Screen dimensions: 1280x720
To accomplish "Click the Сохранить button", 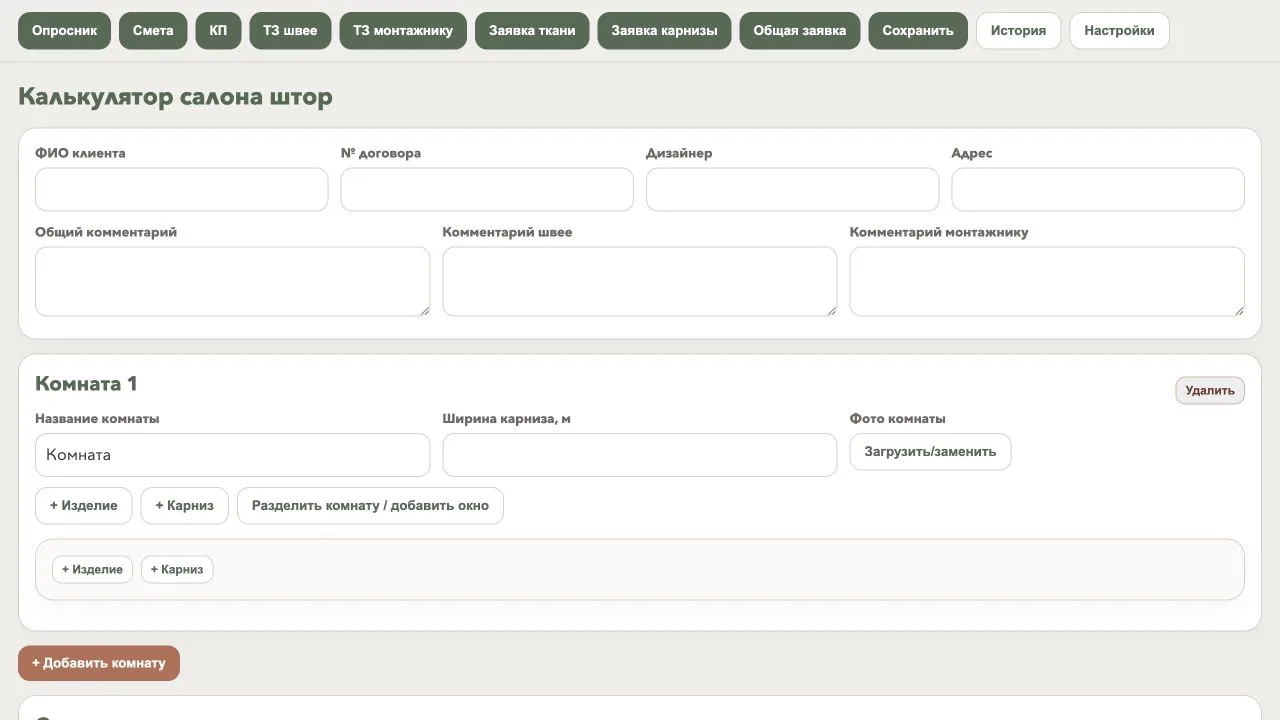I will coord(918,30).
